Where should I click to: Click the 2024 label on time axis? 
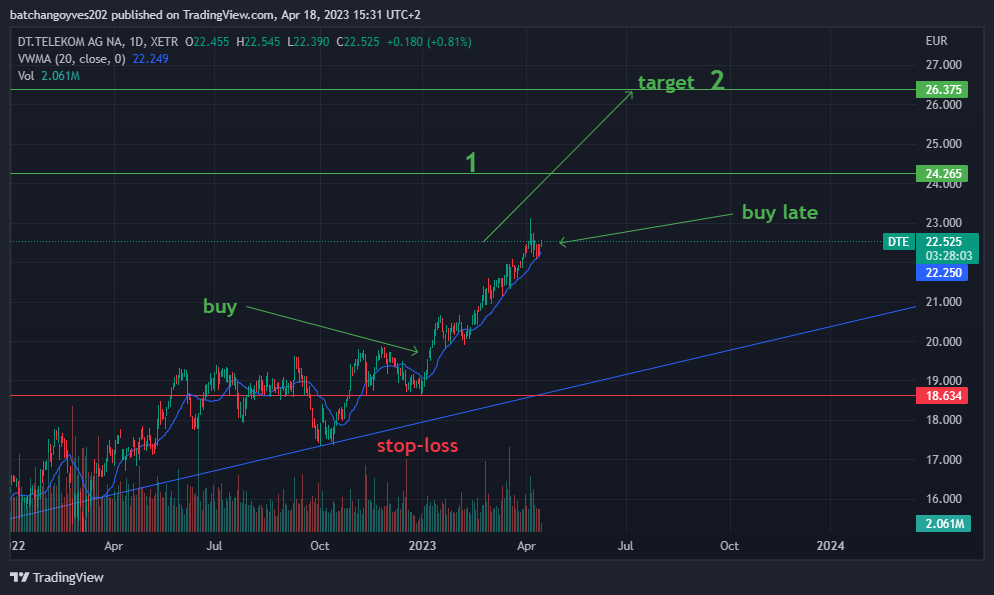(x=830, y=546)
